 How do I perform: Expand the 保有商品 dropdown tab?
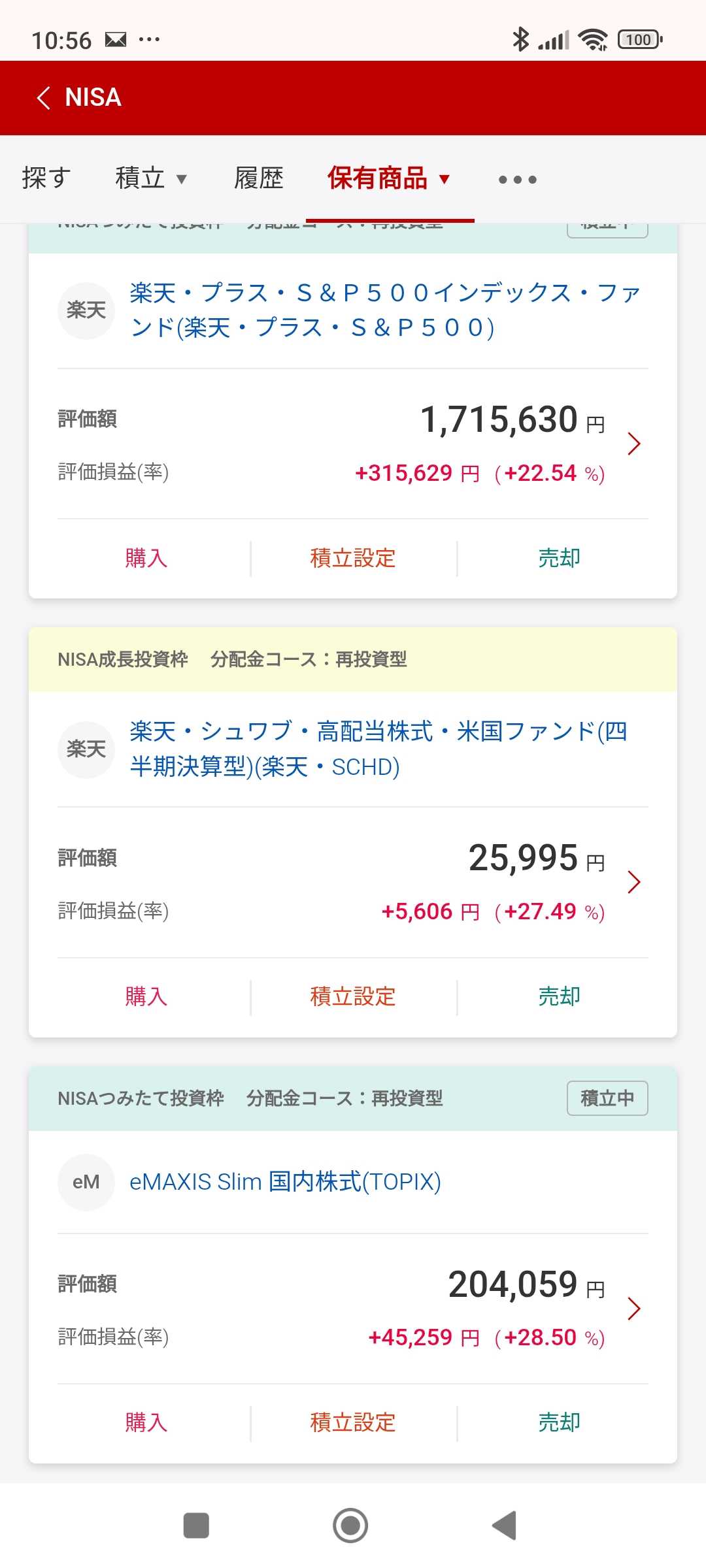pyautogui.click(x=389, y=178)
